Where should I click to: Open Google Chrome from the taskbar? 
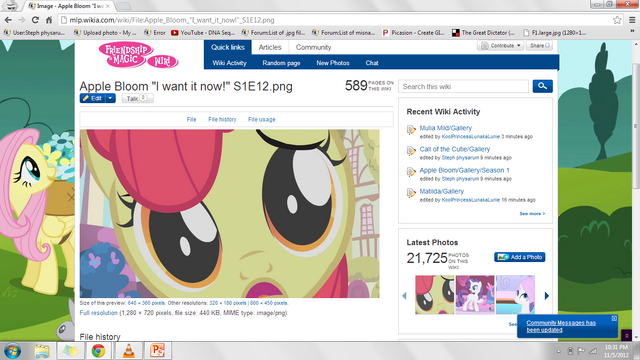point(98,351)
